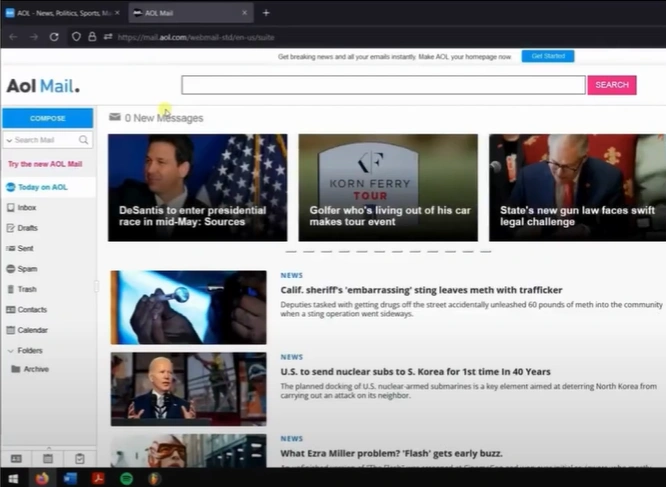Open the nuclear subs to S. Korea headline
This screenshot has height=487, width=666.
(x=415, y=372)
